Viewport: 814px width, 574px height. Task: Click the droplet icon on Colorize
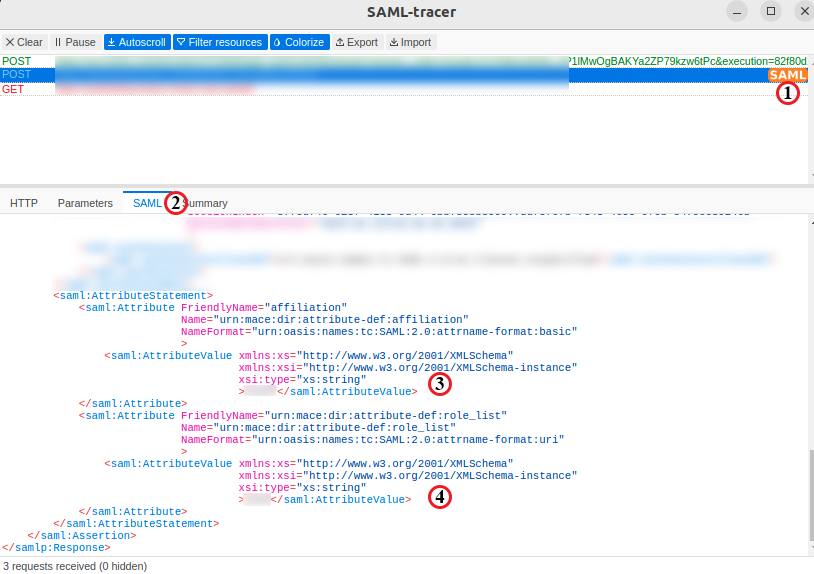276,42
